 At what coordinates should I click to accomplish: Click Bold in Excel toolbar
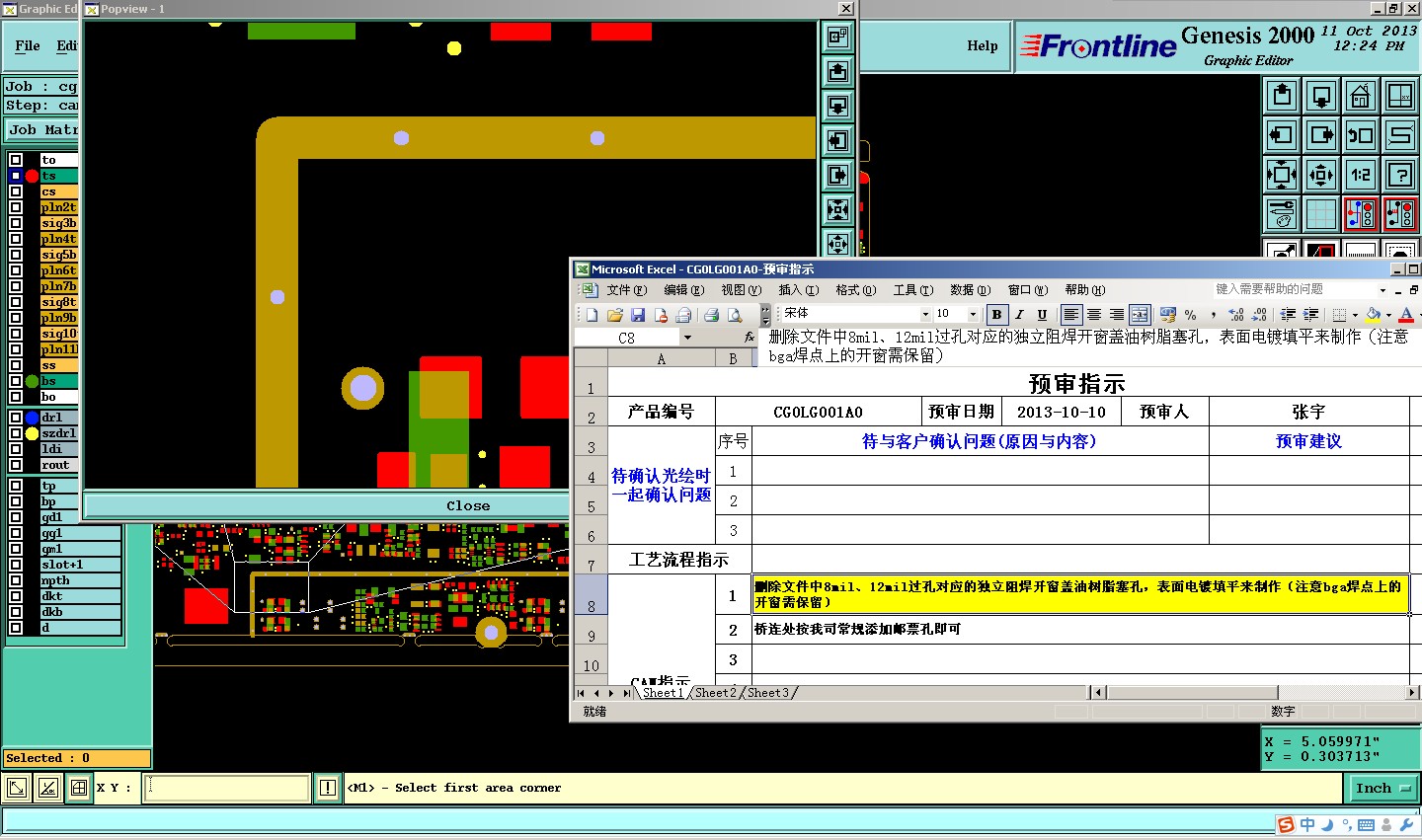pyautogui.click(x=996, y=315)
